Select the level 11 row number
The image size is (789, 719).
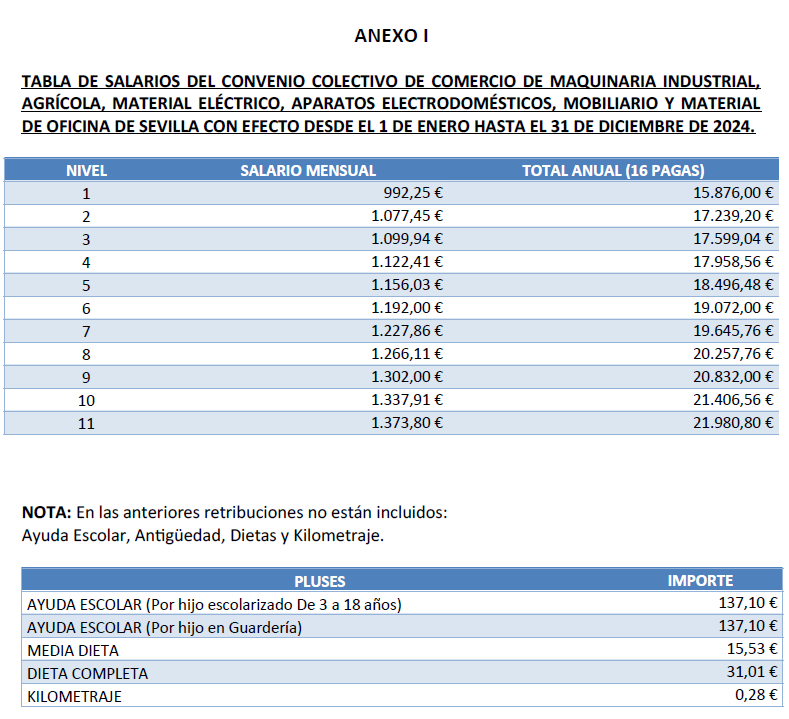click(86, 423)
